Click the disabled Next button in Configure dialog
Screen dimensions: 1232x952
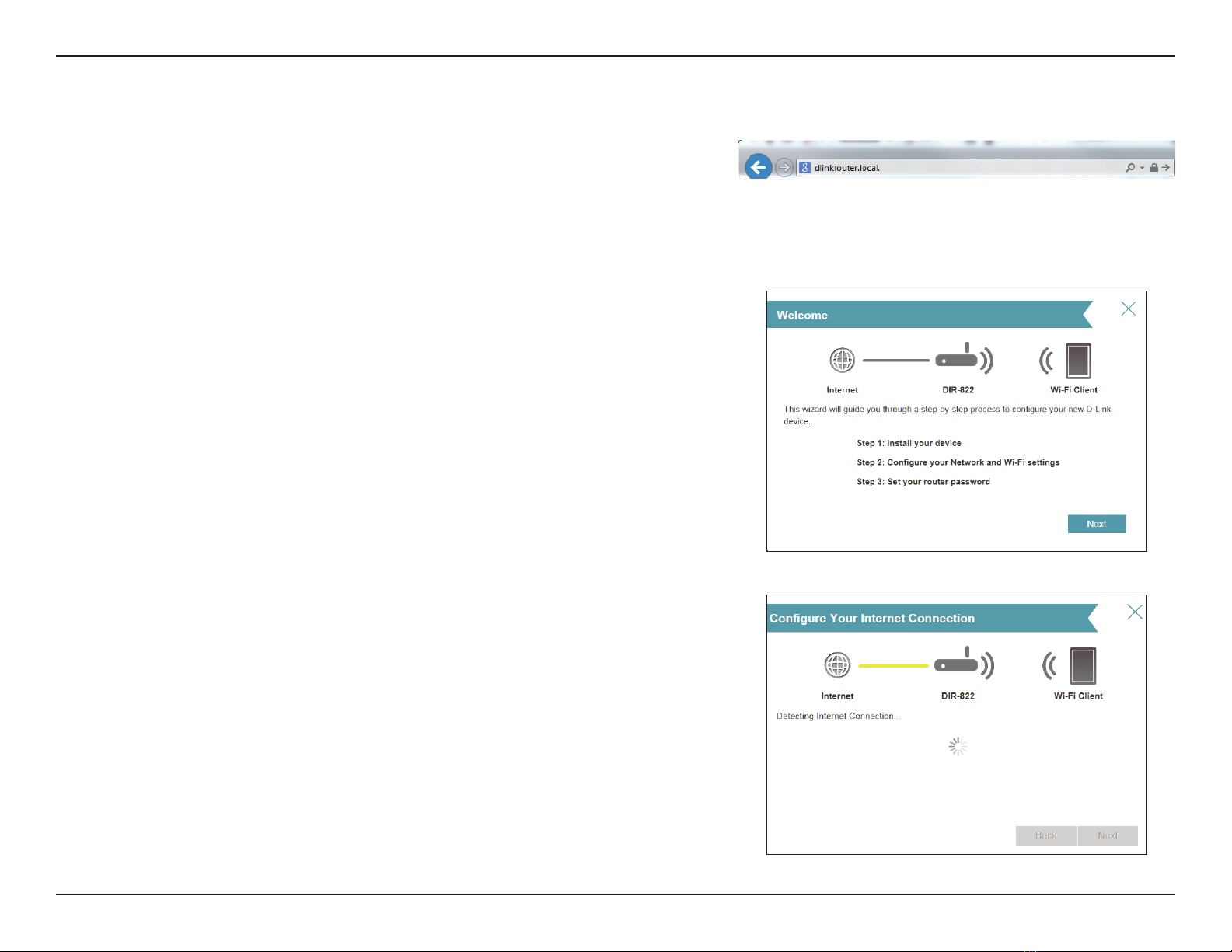tap(1108, 835)
